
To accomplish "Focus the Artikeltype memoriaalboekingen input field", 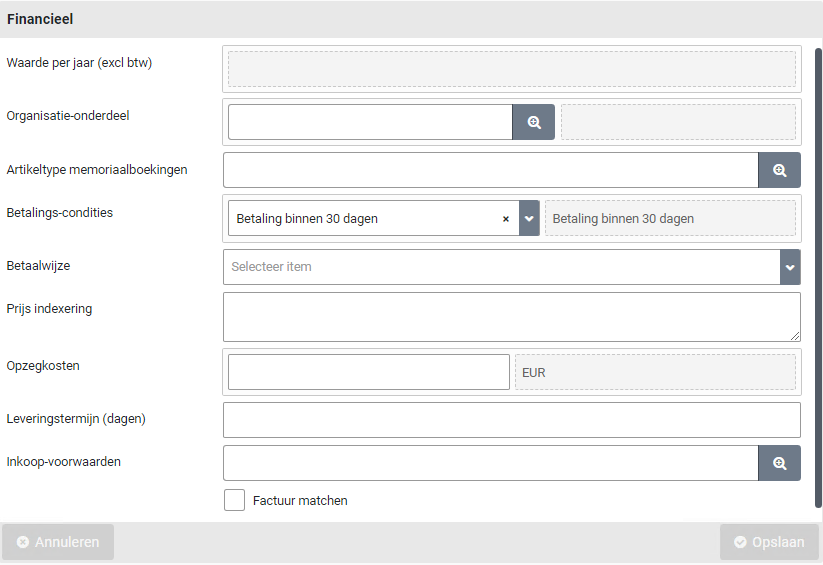I will (x=490, y=170).
